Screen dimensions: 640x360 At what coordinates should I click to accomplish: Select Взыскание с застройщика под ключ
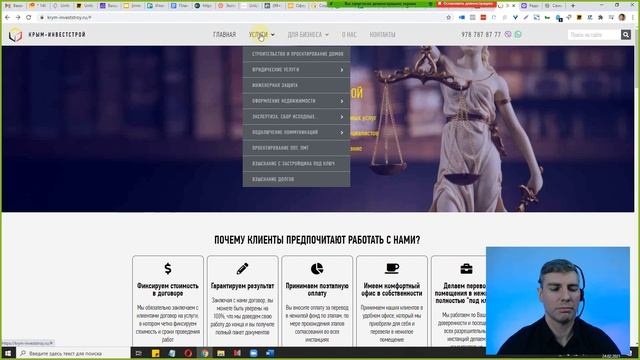pos(296,163)
